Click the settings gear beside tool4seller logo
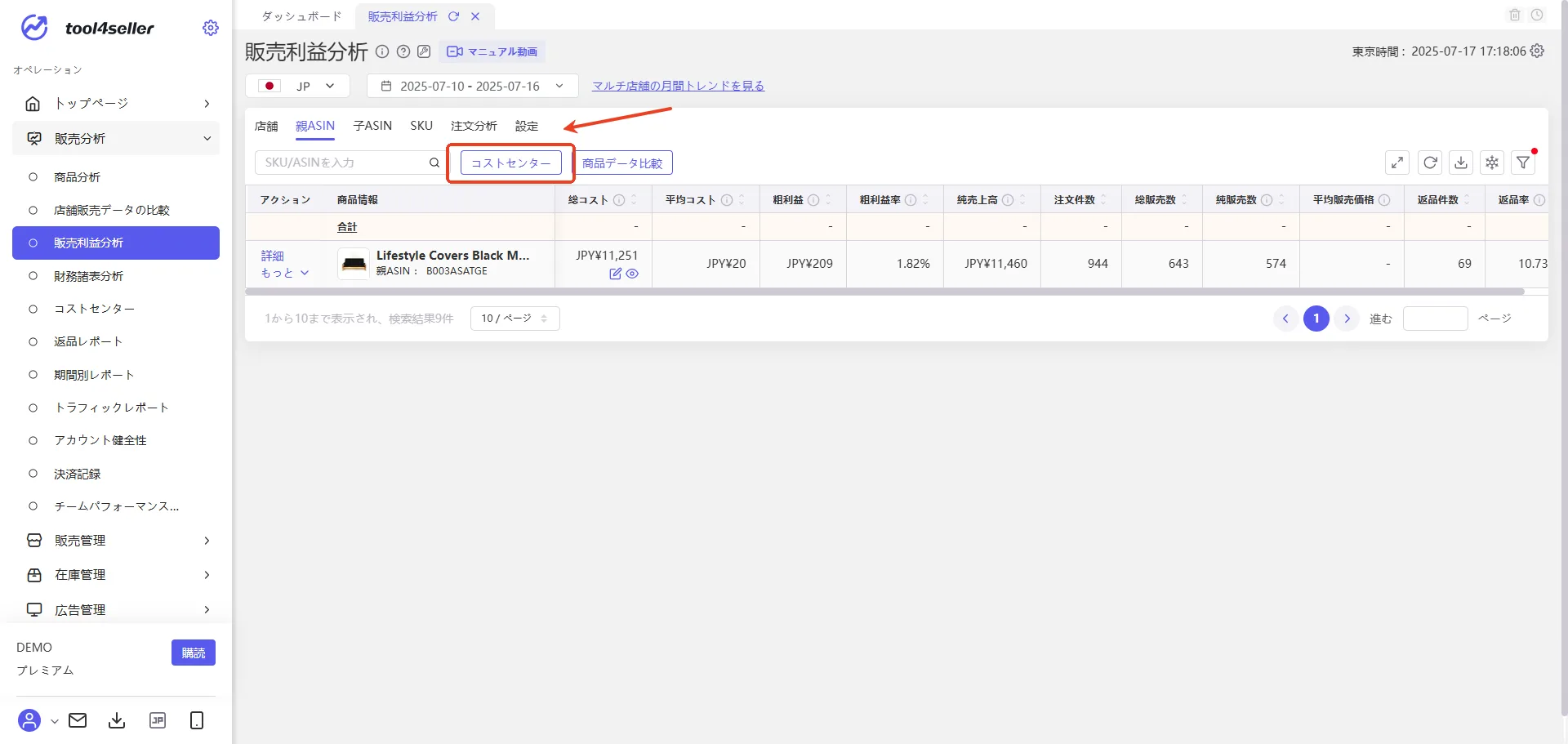This screenshot has width=1568, height=744. click(211, 28)
